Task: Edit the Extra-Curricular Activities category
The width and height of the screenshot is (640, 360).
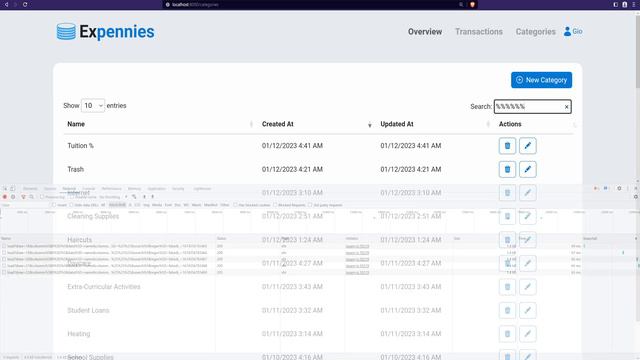Action: click(x=528, y=287)
